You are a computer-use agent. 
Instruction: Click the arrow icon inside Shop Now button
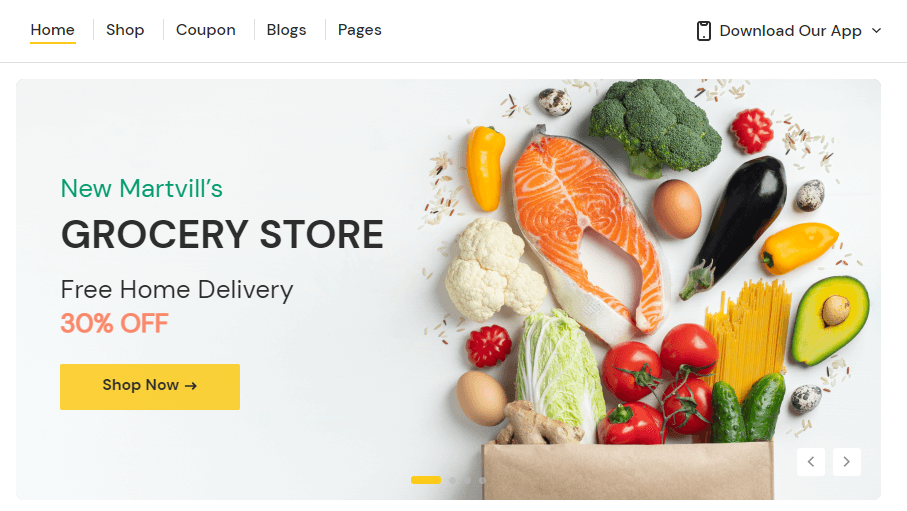pos(191,385)
